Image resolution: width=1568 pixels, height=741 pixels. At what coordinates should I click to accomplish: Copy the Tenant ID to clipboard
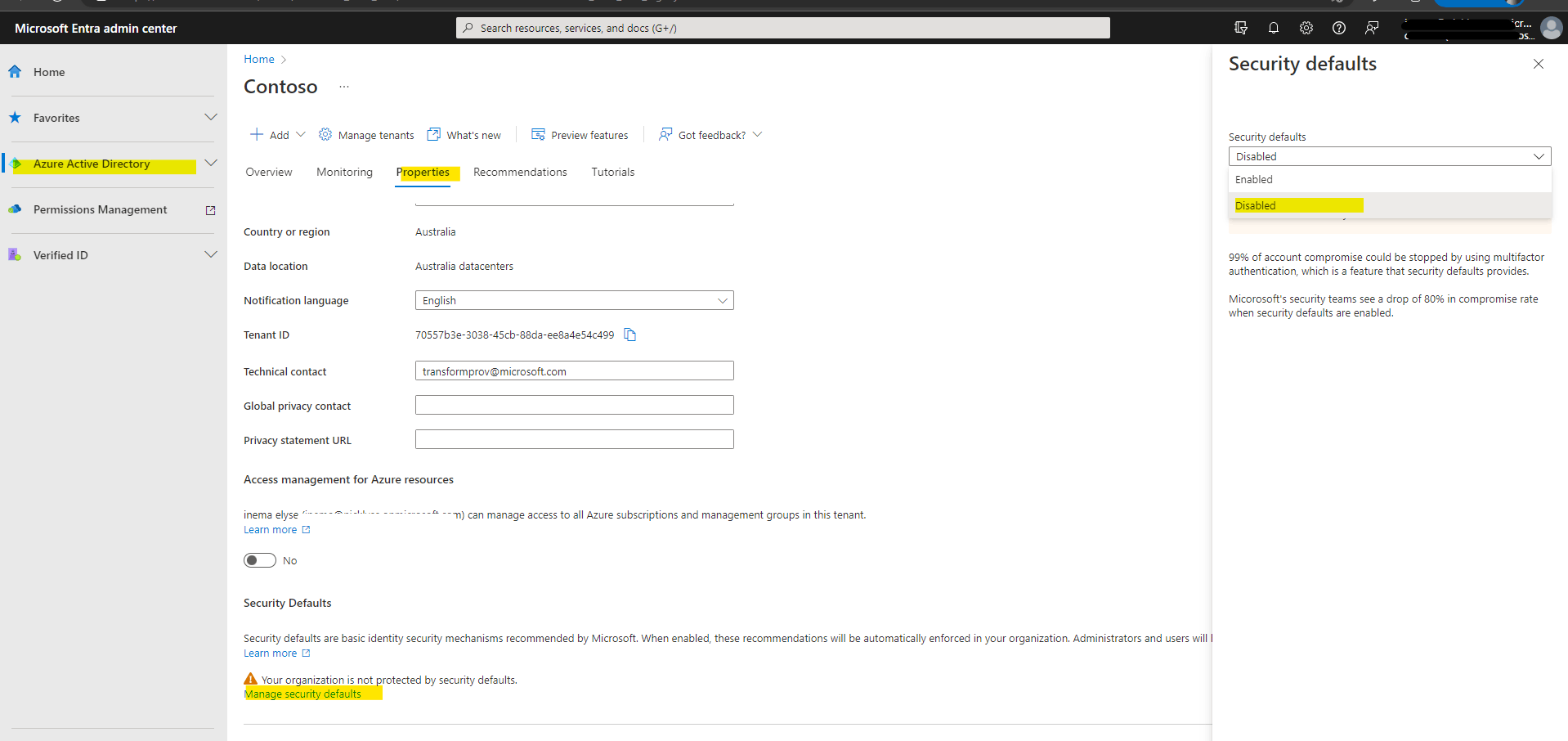tap(630, 335)
